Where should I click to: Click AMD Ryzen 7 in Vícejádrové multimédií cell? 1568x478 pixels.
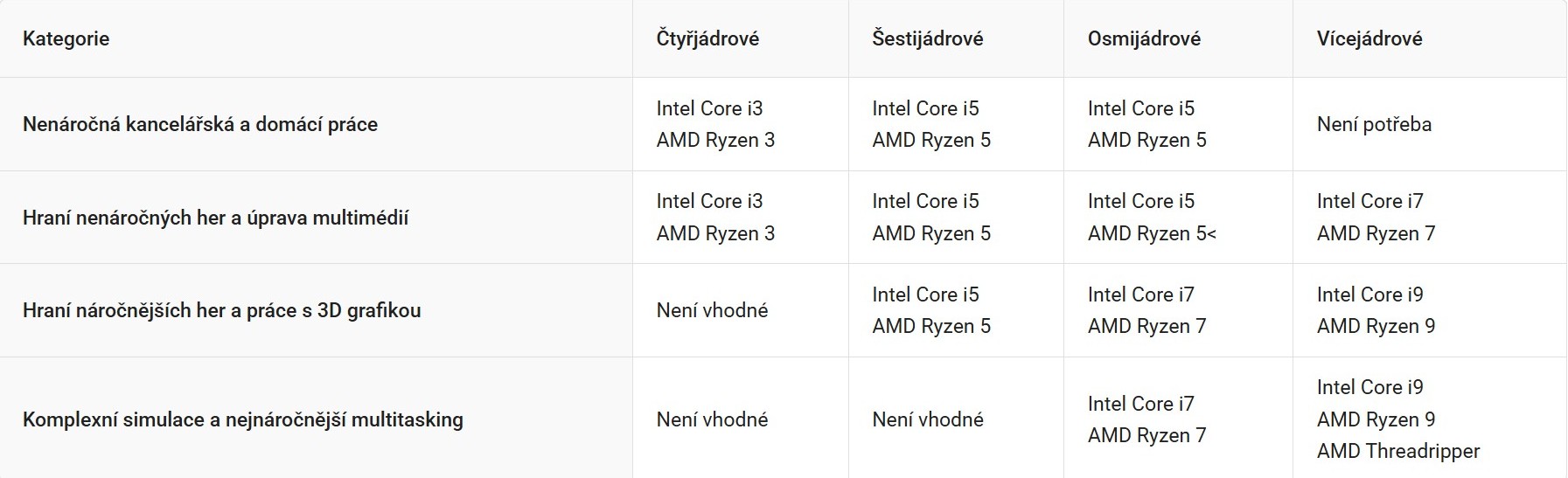coord(1376,233)
